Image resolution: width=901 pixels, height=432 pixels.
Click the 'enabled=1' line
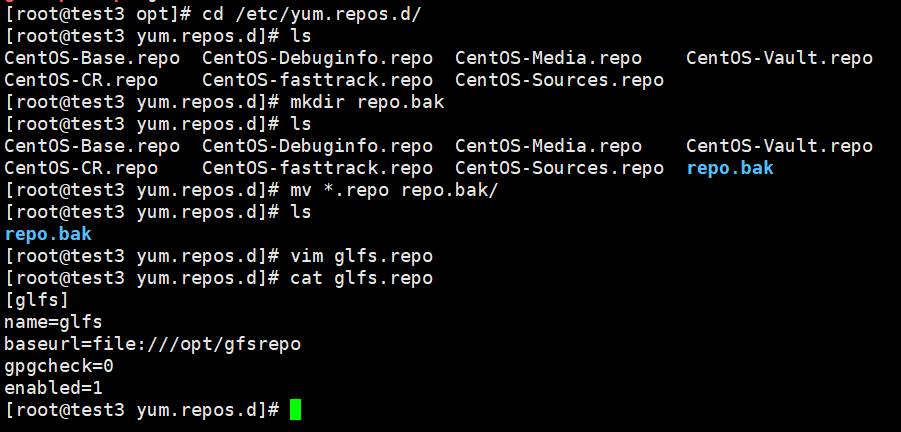53,388
